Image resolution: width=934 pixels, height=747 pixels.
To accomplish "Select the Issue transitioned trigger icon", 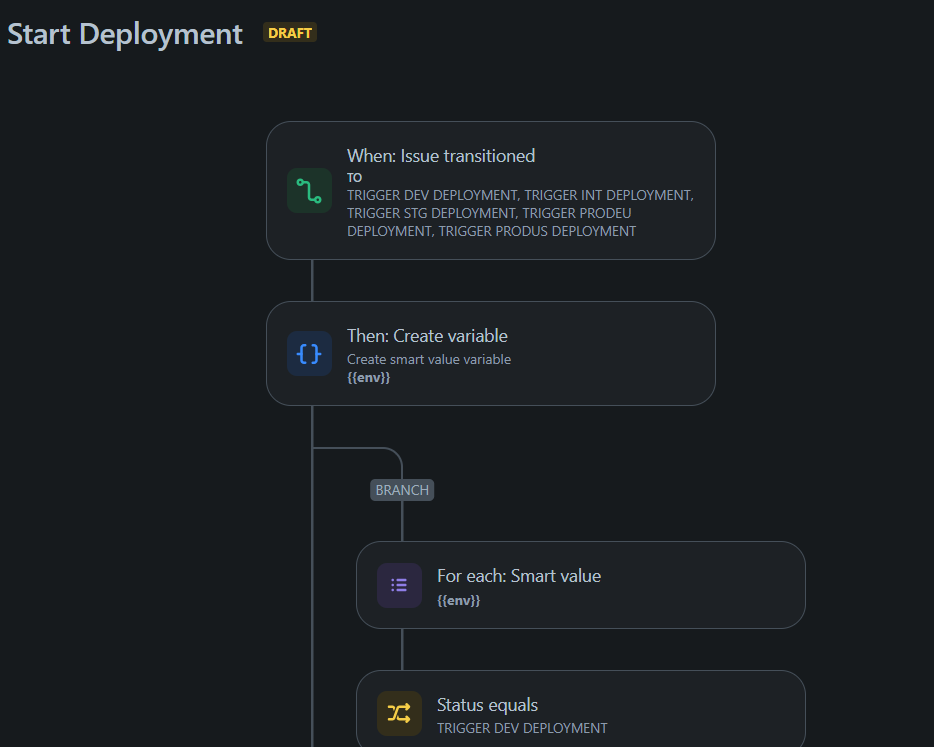I will pyautogui.click(x=309, y=190).
